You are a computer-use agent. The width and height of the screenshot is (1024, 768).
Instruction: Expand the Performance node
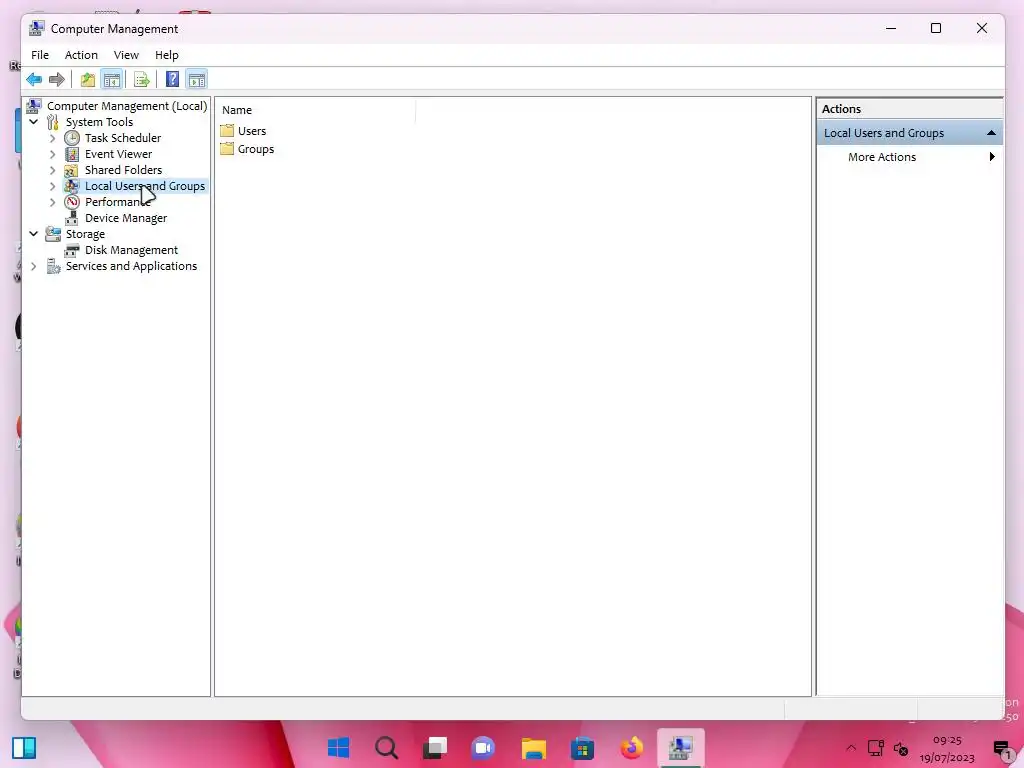53,202
